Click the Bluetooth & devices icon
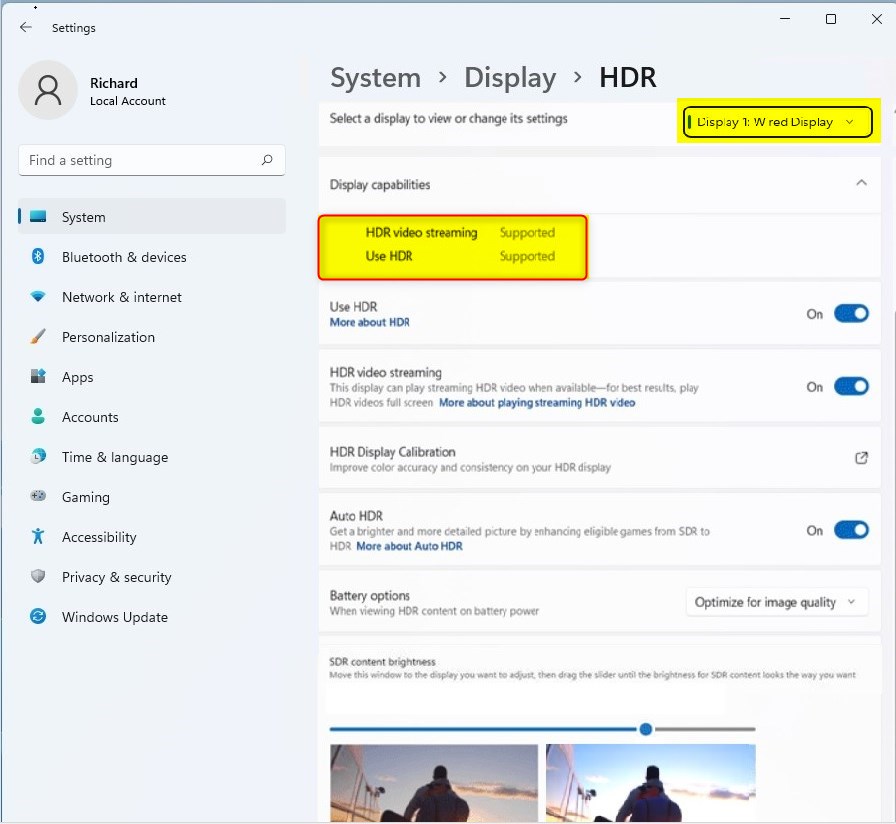 (x=38, y=257)
